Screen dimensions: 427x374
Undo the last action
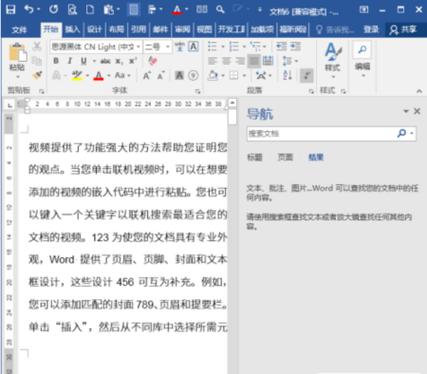[29, 9]
